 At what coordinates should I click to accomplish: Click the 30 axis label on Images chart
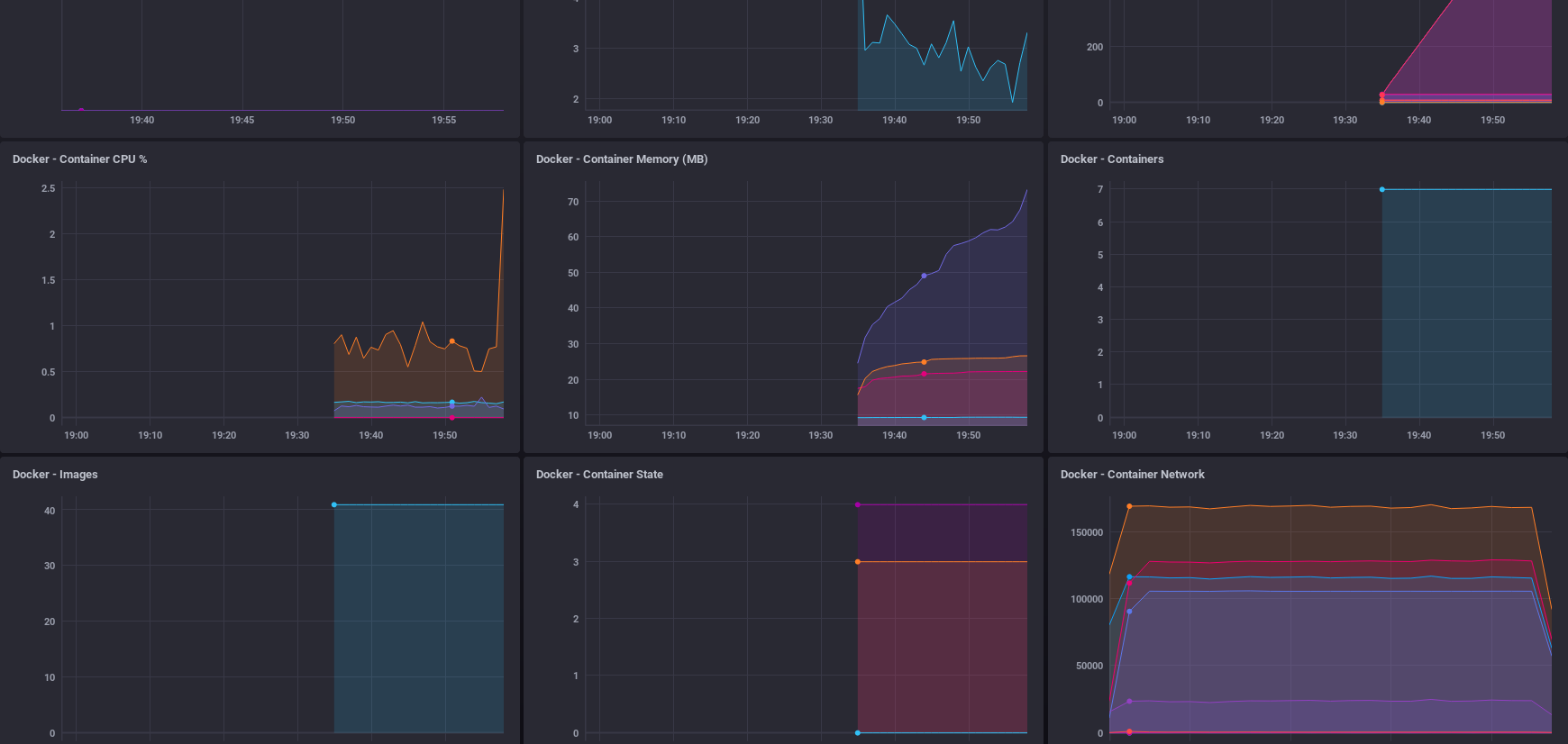pyautogui.click(x=50, y=566)
